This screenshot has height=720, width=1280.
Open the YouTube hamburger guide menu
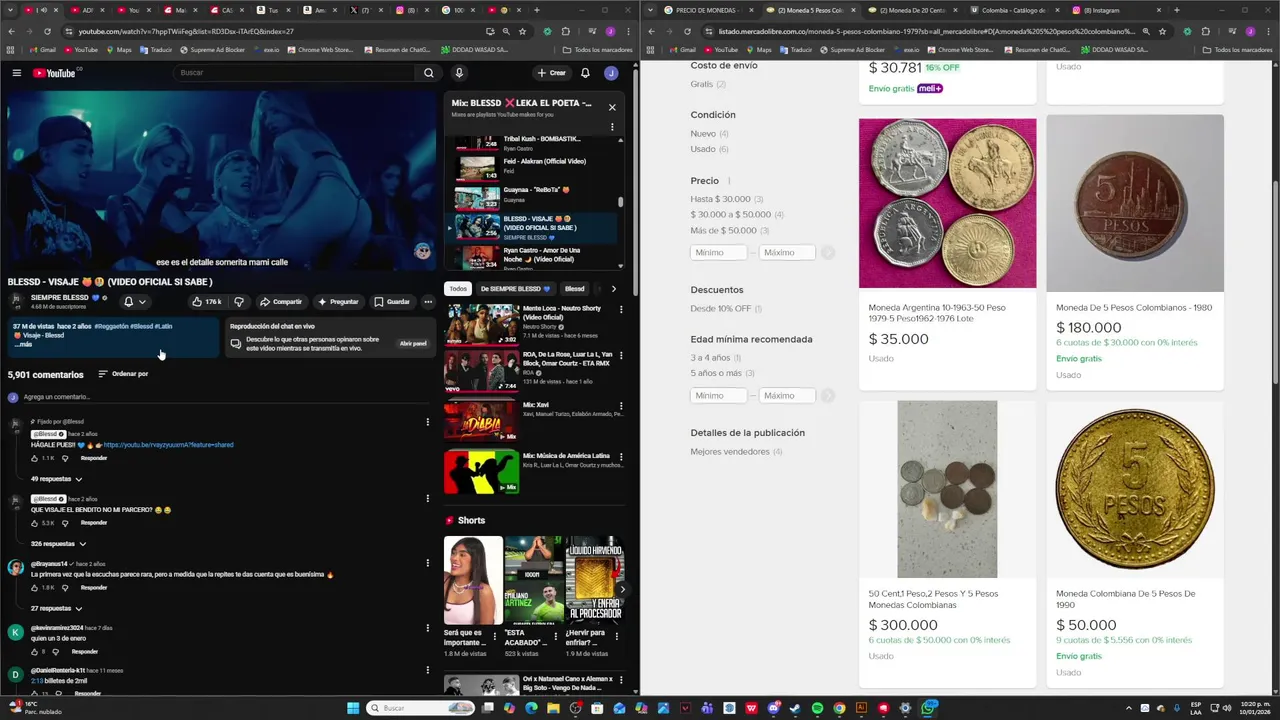pos(16,72)
